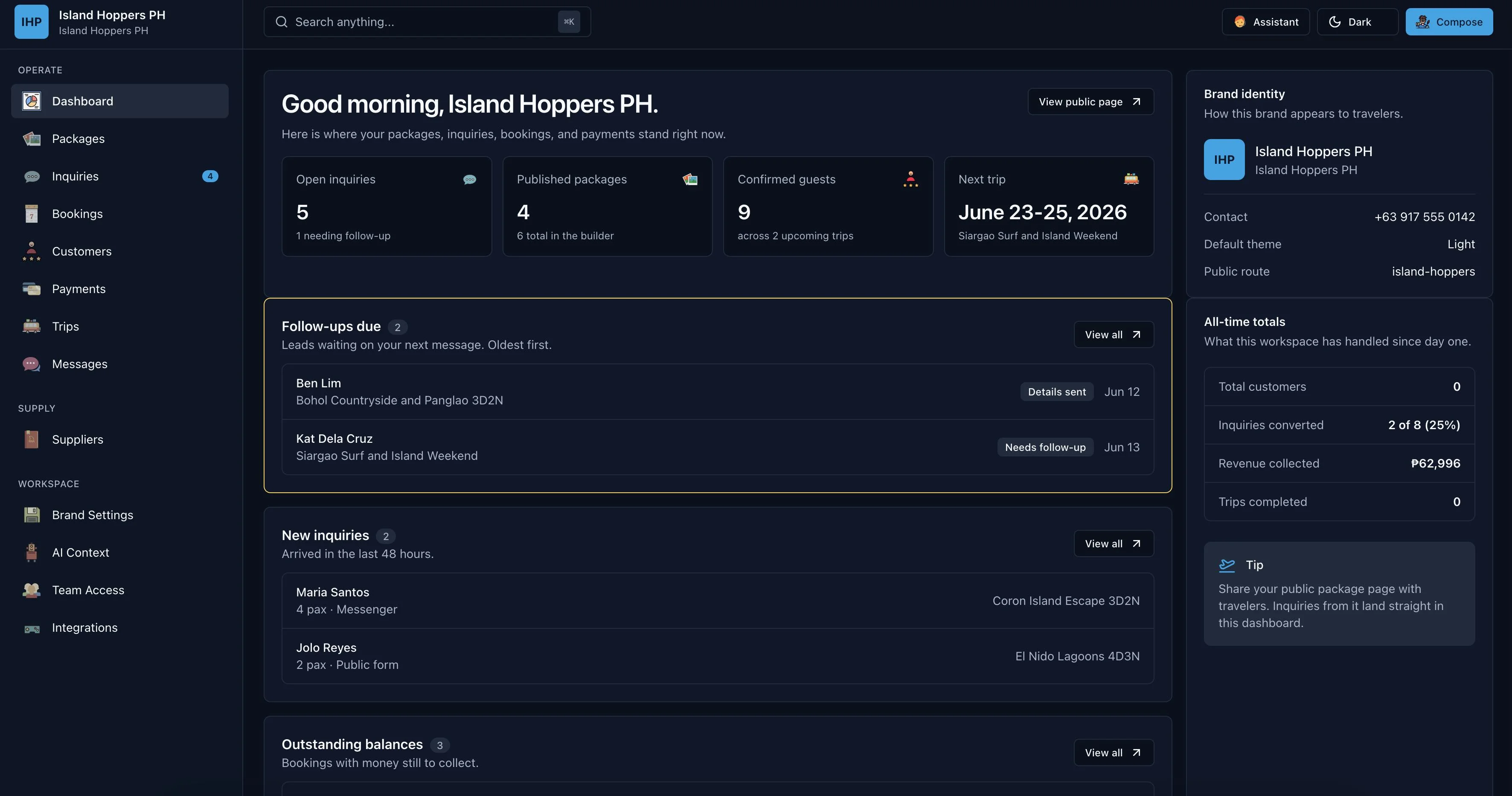
Task: Click the Inquiries converted 2 of 8 value
Action: 1424,425
